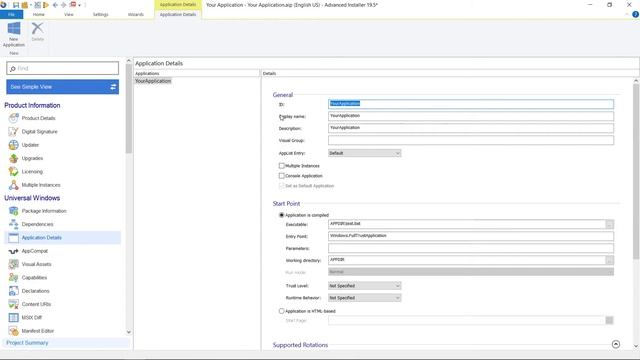Click the Delete X ribbon button
Viewport: 640px width, 360px height.
(x=38, y=31)
